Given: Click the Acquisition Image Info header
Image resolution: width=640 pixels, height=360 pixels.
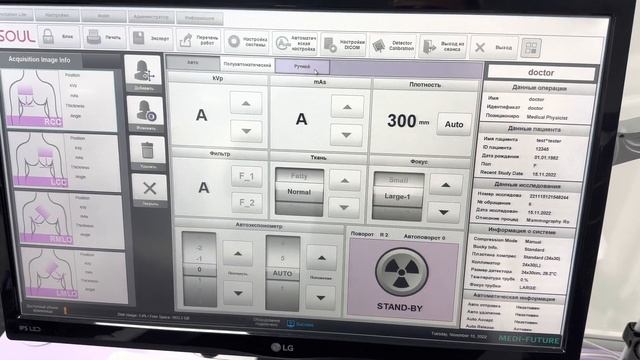Looking at the screenshot, I should (40, 60).
